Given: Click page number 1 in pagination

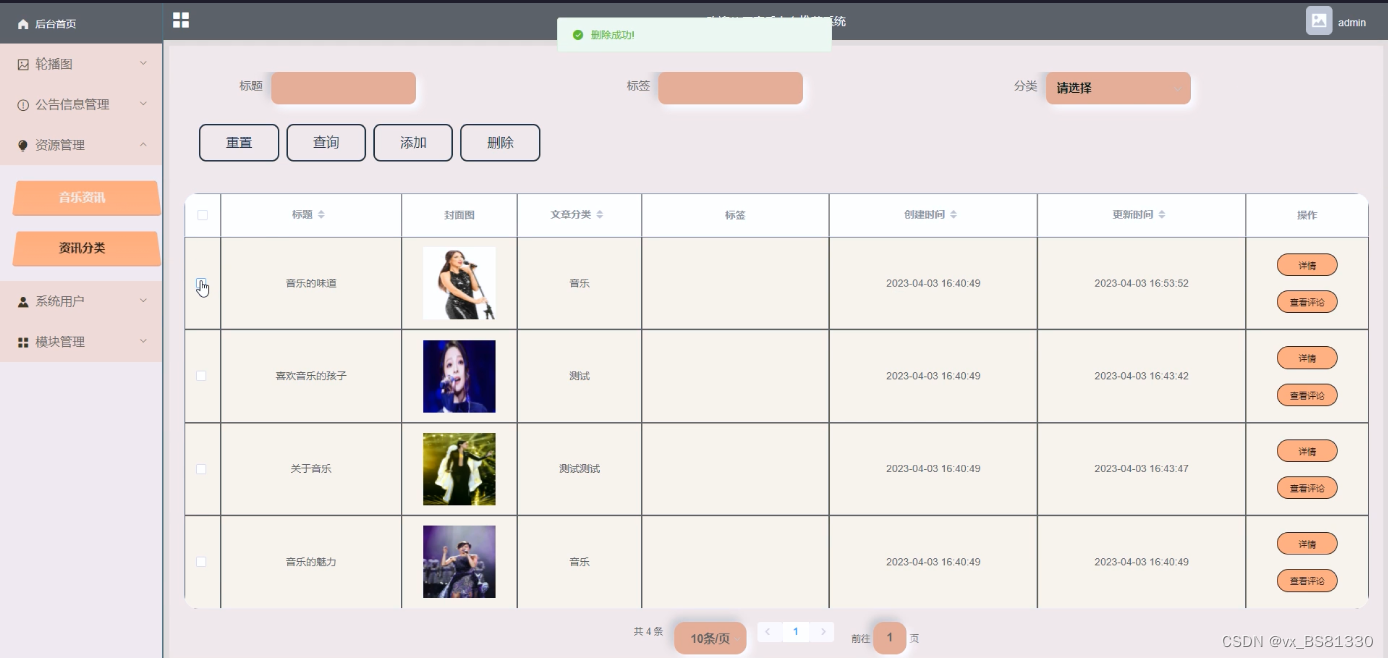Looking at the screenshot, I should click(796, 632).
